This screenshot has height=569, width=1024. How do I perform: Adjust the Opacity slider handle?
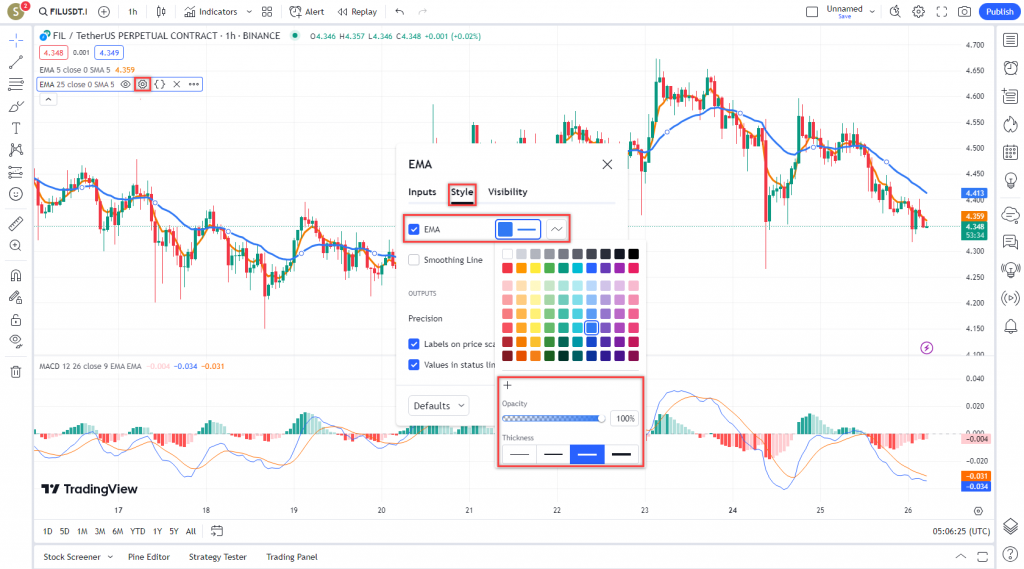coord(601,419)
